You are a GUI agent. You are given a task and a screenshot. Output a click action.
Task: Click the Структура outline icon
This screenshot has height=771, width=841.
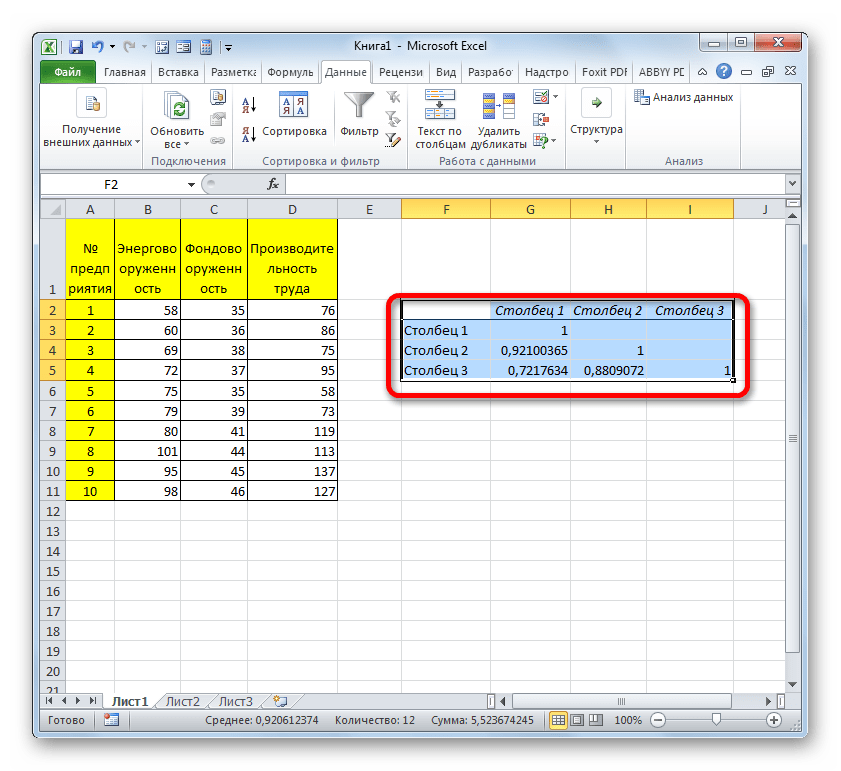[x=596, y=102]
